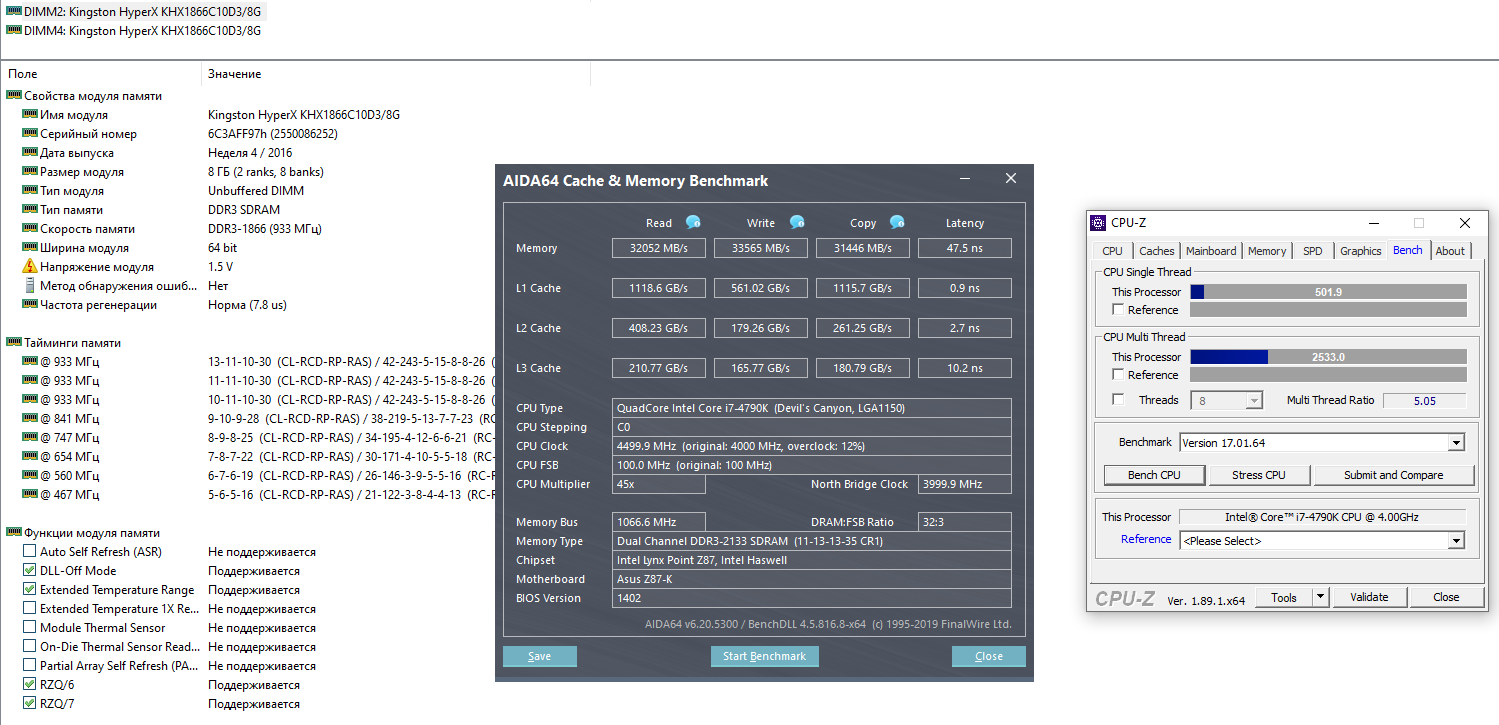Click the icon next to Метод обнаружения ошибок
This screenshot has width=1499, height=725.
pos(30,286)
